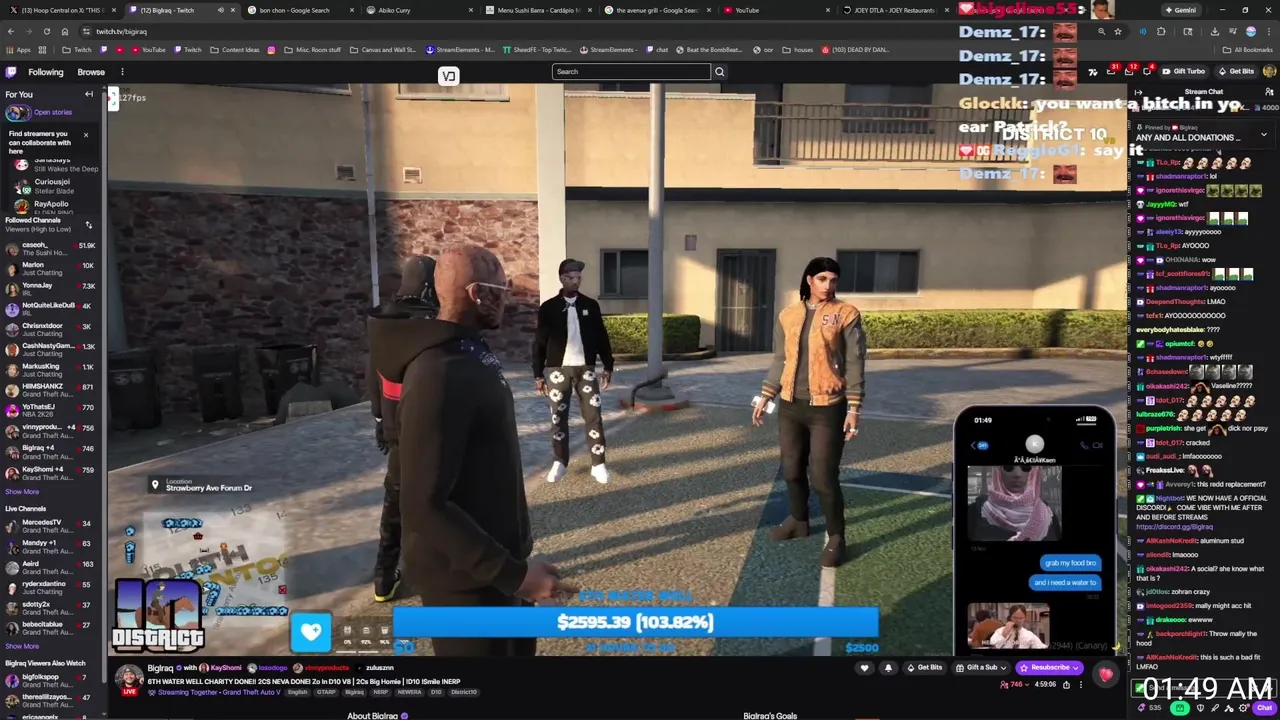
Task: Open the Browse page
Action: pyautogui.click(x=91, y=72)
